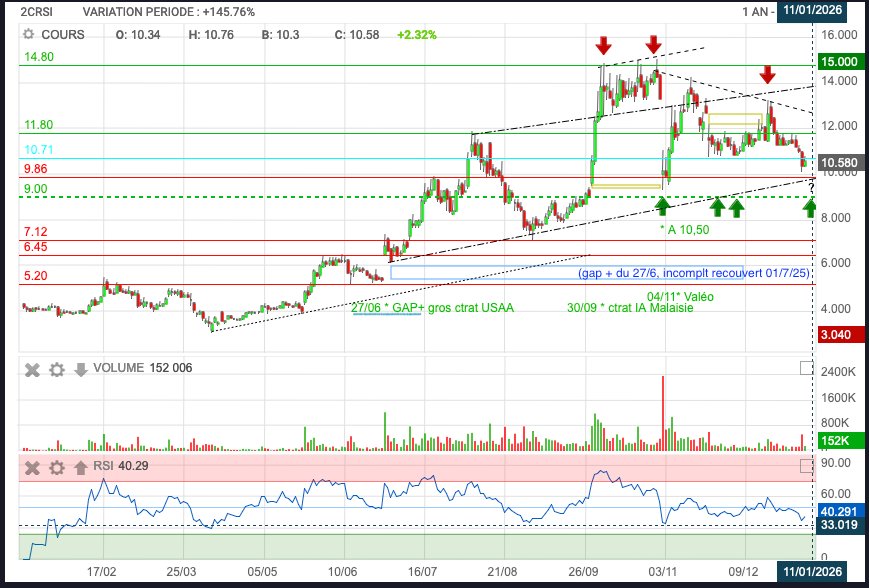Click the question mark annotation near trendline
The height and width of the screenshot is (588, 869).
(x=812, y=188)
